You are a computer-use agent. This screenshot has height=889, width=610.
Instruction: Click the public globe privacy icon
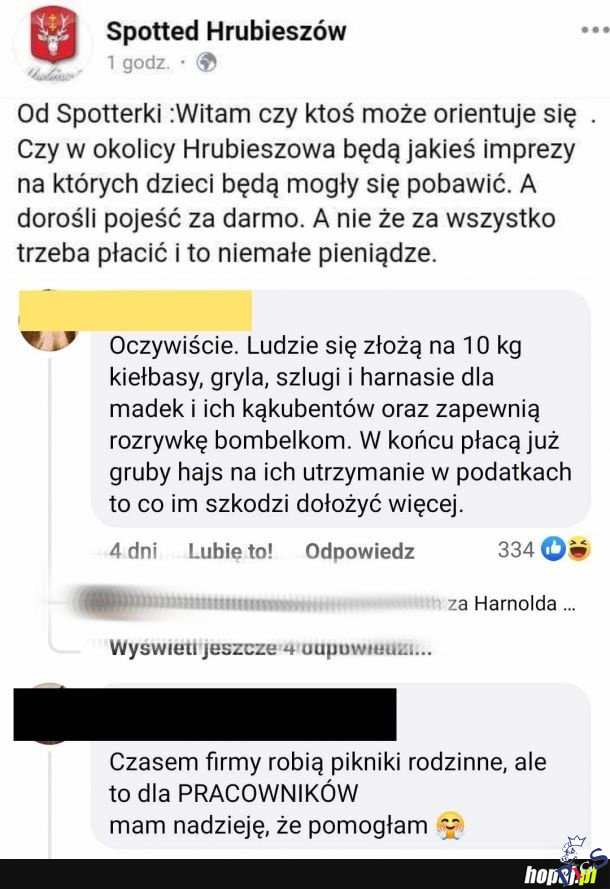206,62
